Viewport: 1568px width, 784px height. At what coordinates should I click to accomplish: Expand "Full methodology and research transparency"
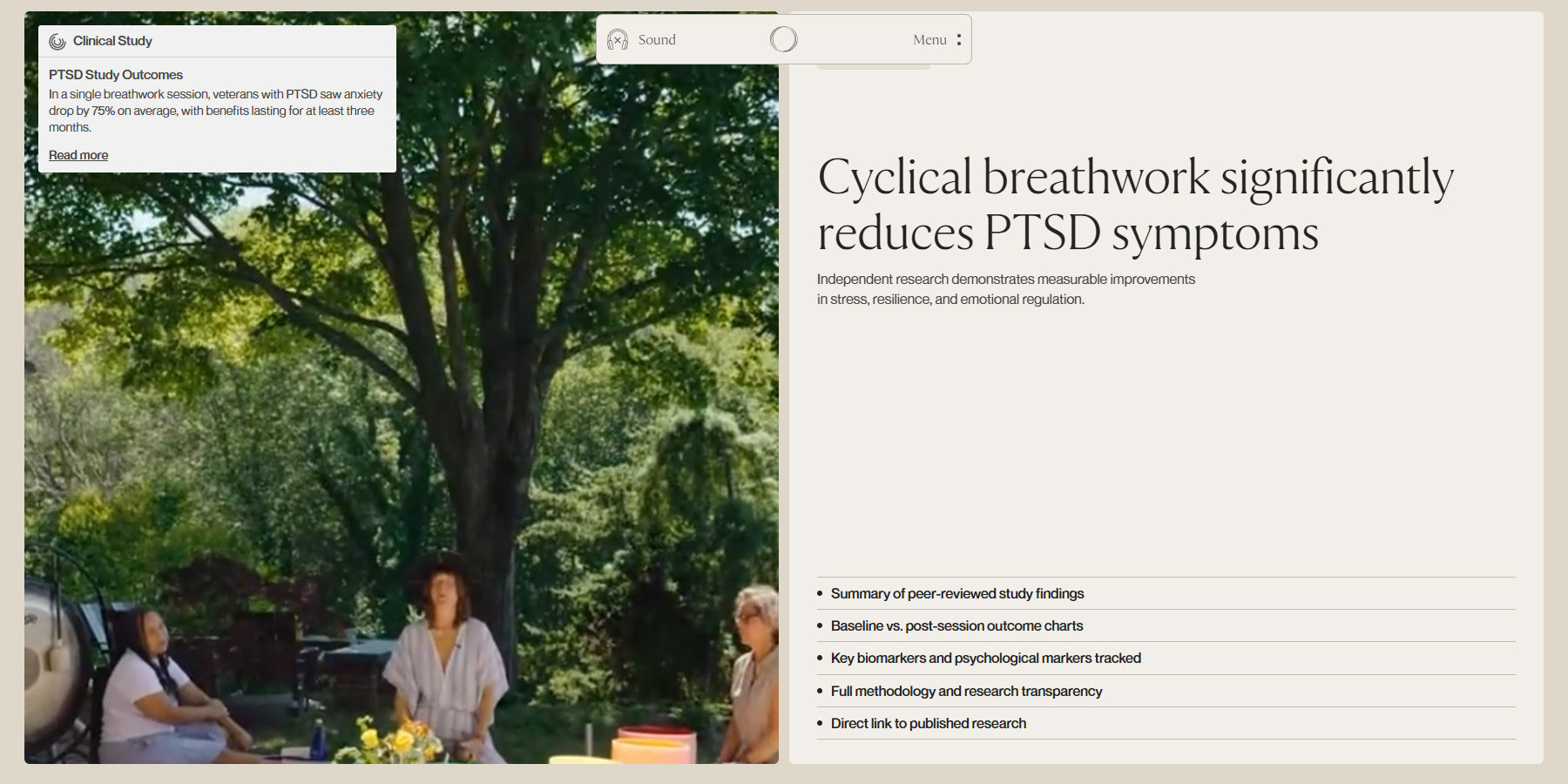(x=966, y=691)
